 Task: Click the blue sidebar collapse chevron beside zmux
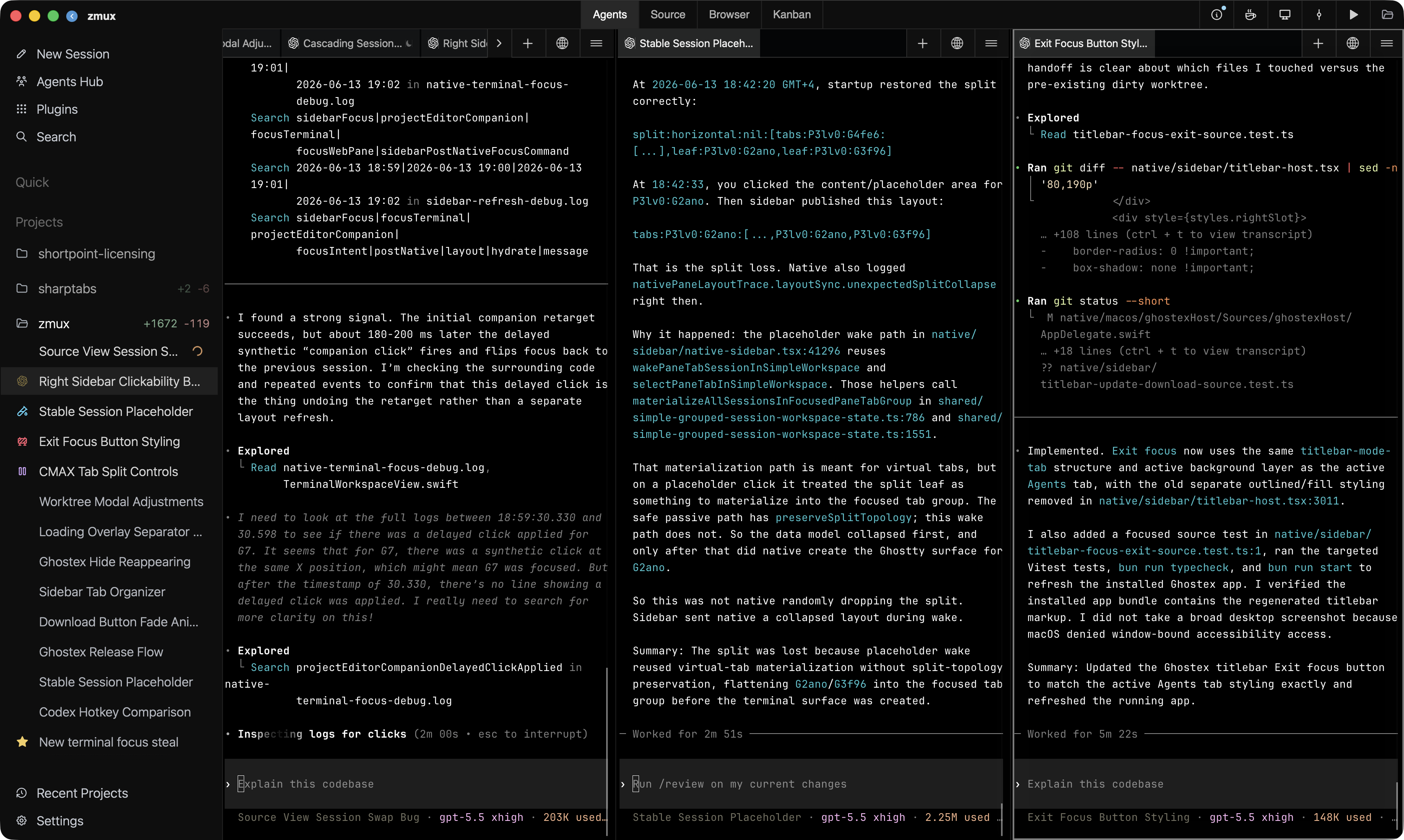tap(72, 16)
